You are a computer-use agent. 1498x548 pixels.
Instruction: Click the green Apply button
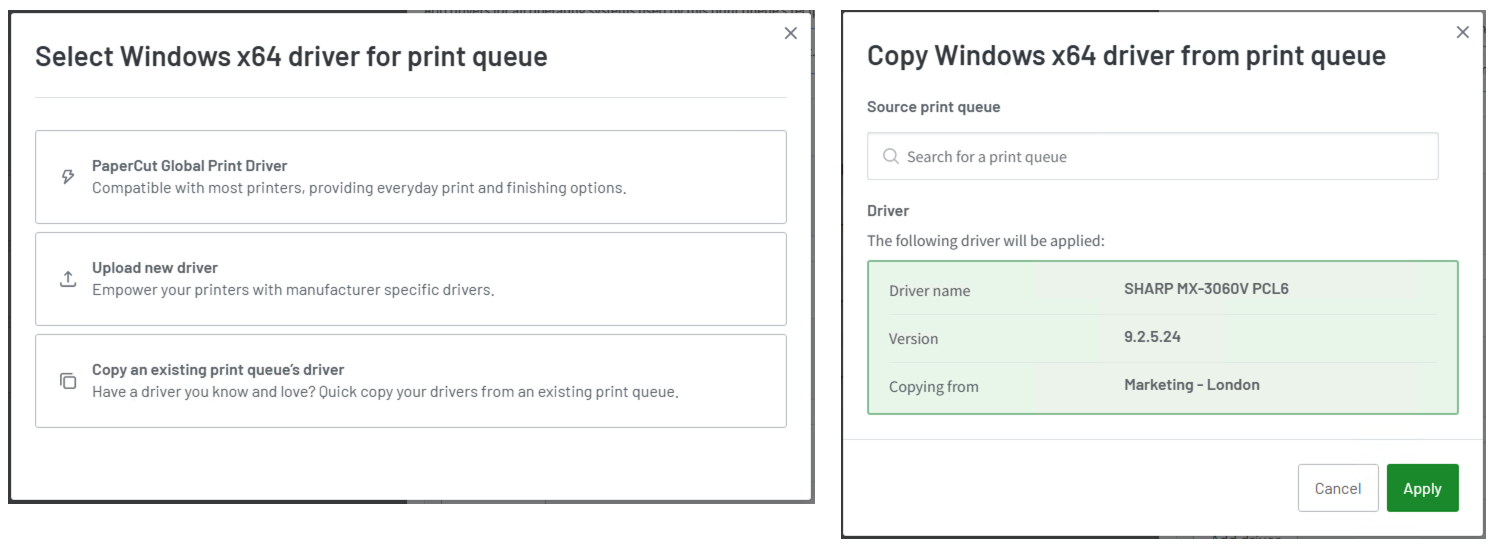(x=1422, y=488)
